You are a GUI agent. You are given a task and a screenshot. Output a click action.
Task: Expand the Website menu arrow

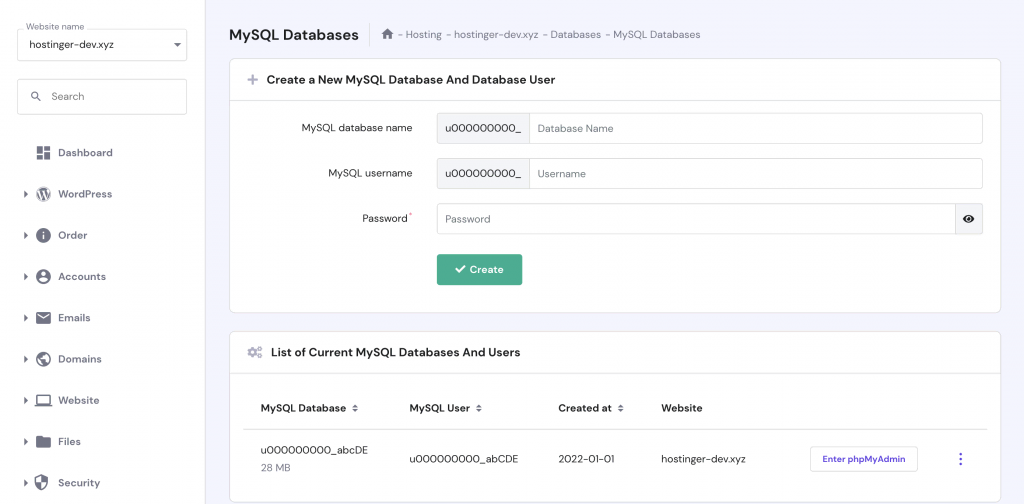(25, 400)
